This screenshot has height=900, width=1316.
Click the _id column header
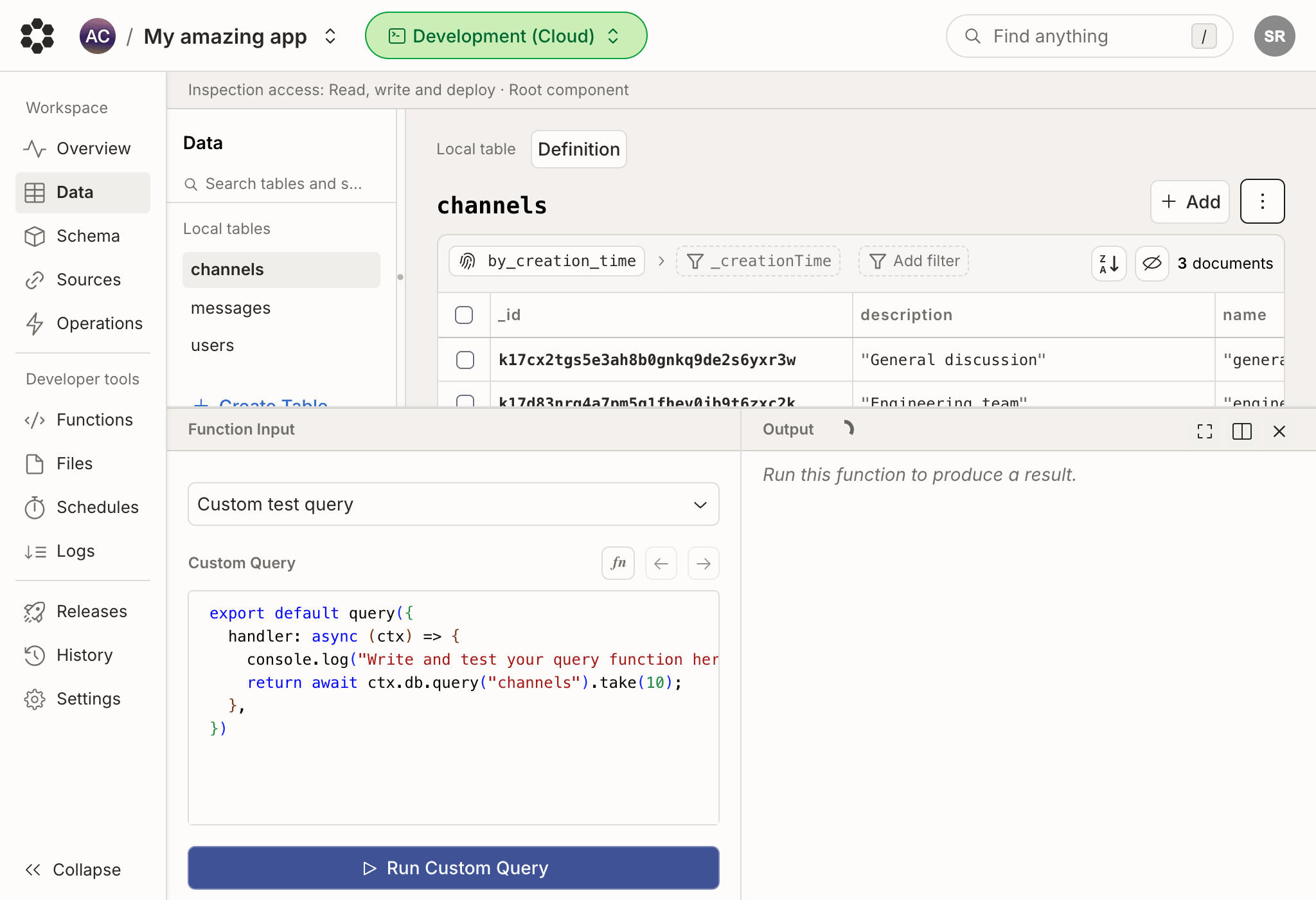(671, 315)
